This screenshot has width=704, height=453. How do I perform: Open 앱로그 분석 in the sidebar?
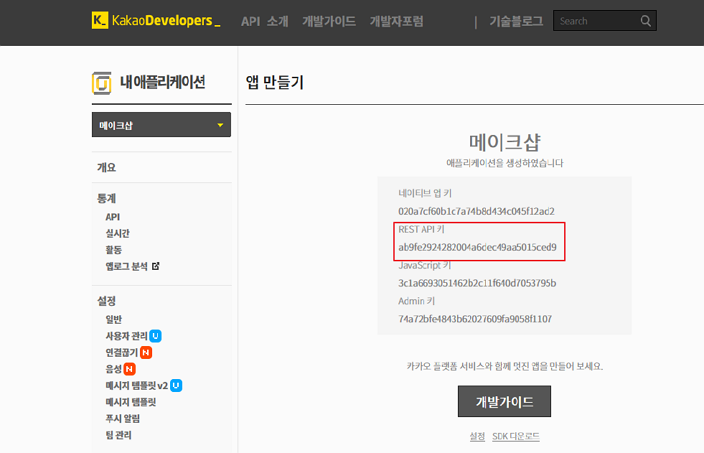[126, 266]
